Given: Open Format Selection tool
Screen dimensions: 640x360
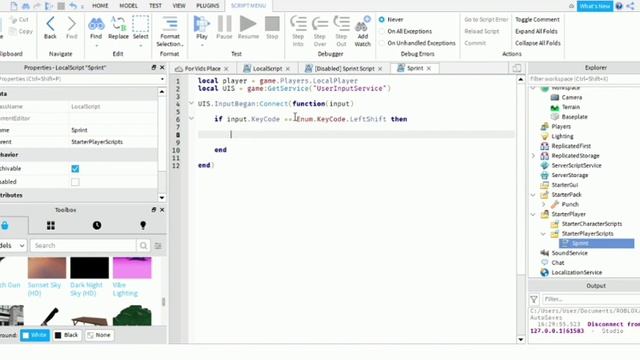Looking at the screenshot, I should coord(170,24).
